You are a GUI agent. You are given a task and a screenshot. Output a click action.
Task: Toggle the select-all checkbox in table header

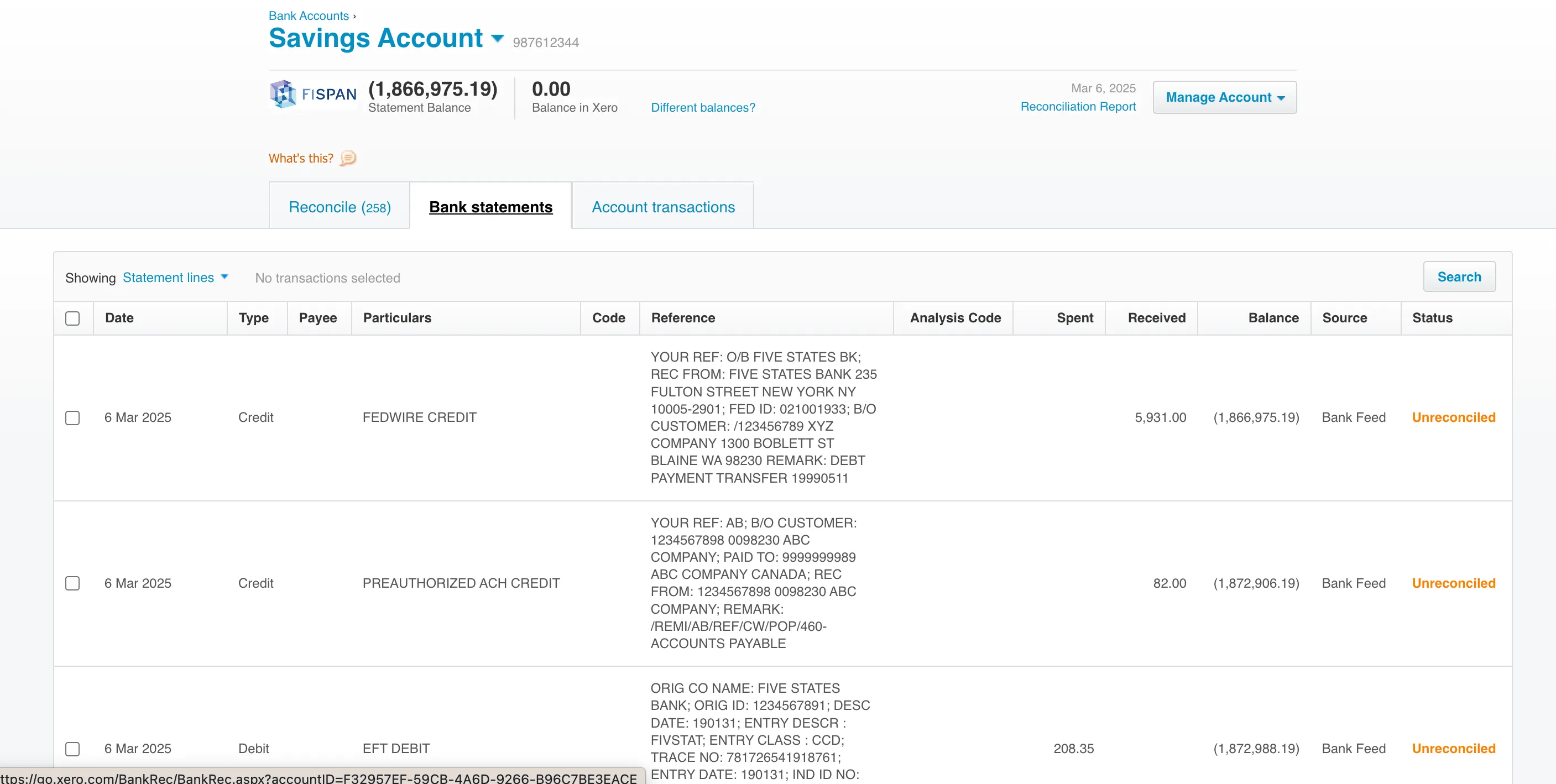click(x=72, y=318)
